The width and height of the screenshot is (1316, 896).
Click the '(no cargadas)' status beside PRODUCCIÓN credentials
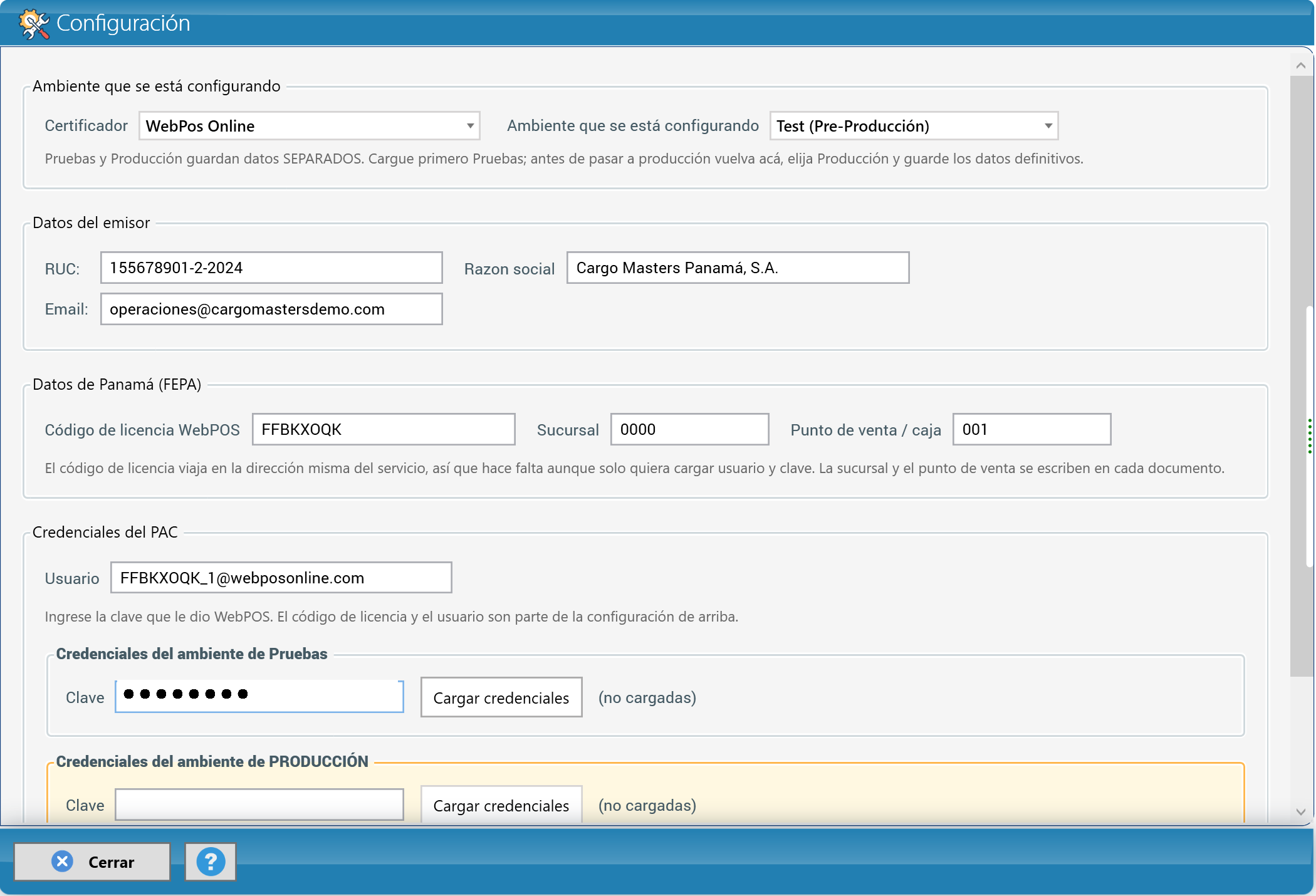(x=647, y=806)
